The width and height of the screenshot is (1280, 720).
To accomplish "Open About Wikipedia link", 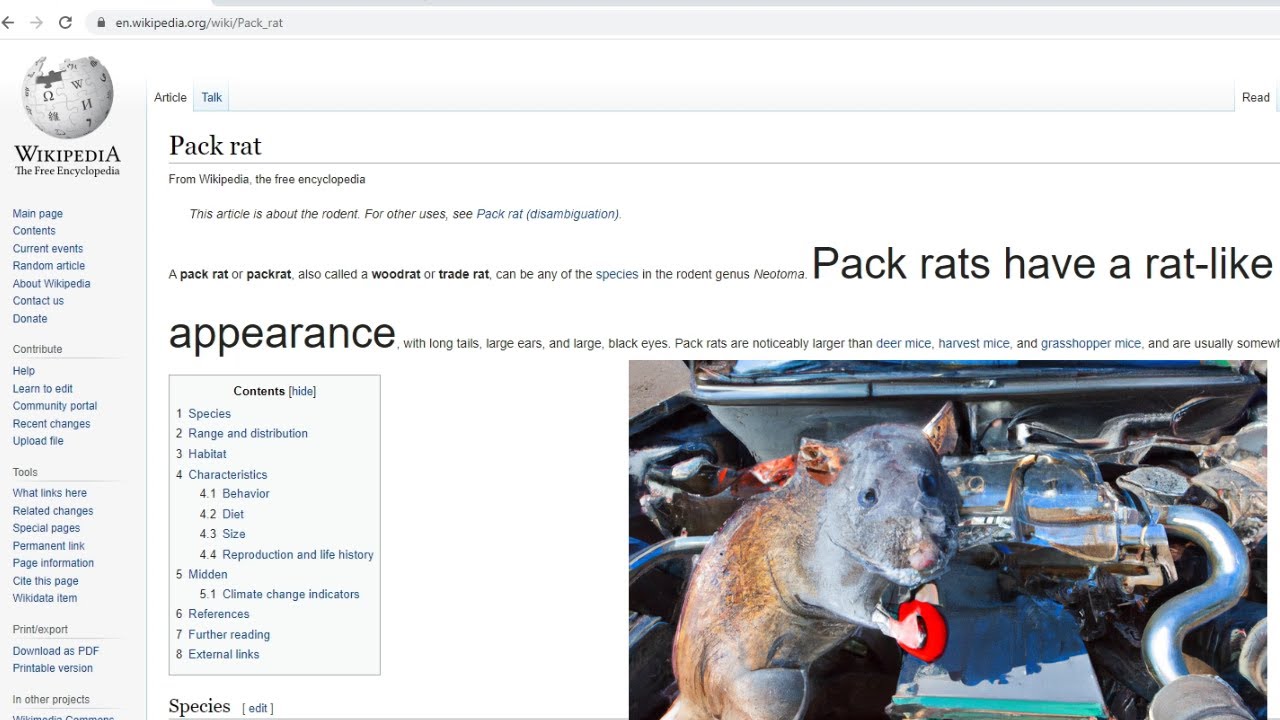I will (52, 284).
